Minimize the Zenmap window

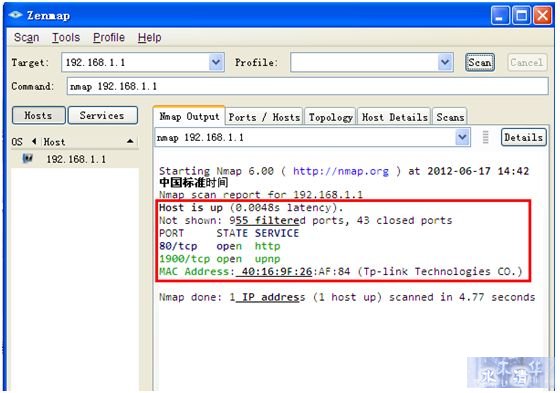tap(500, 15)
